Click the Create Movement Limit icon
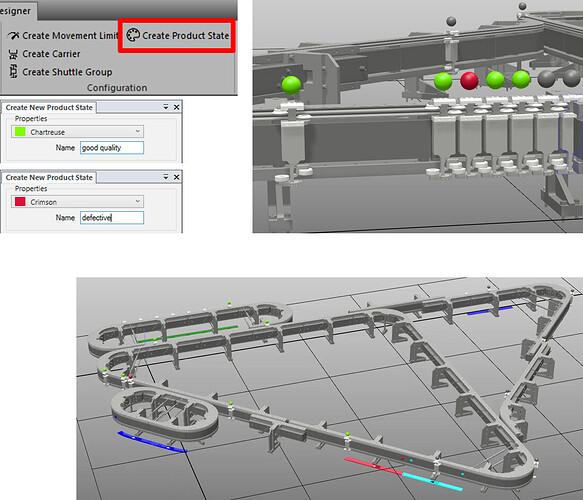Viewport: 583px width, 500px height. point(13,35)
